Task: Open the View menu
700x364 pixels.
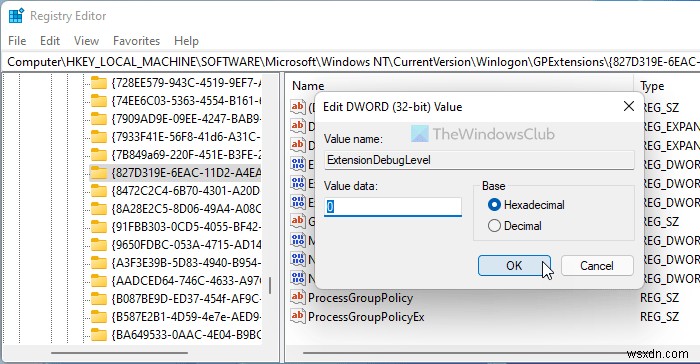Action: 86,41
